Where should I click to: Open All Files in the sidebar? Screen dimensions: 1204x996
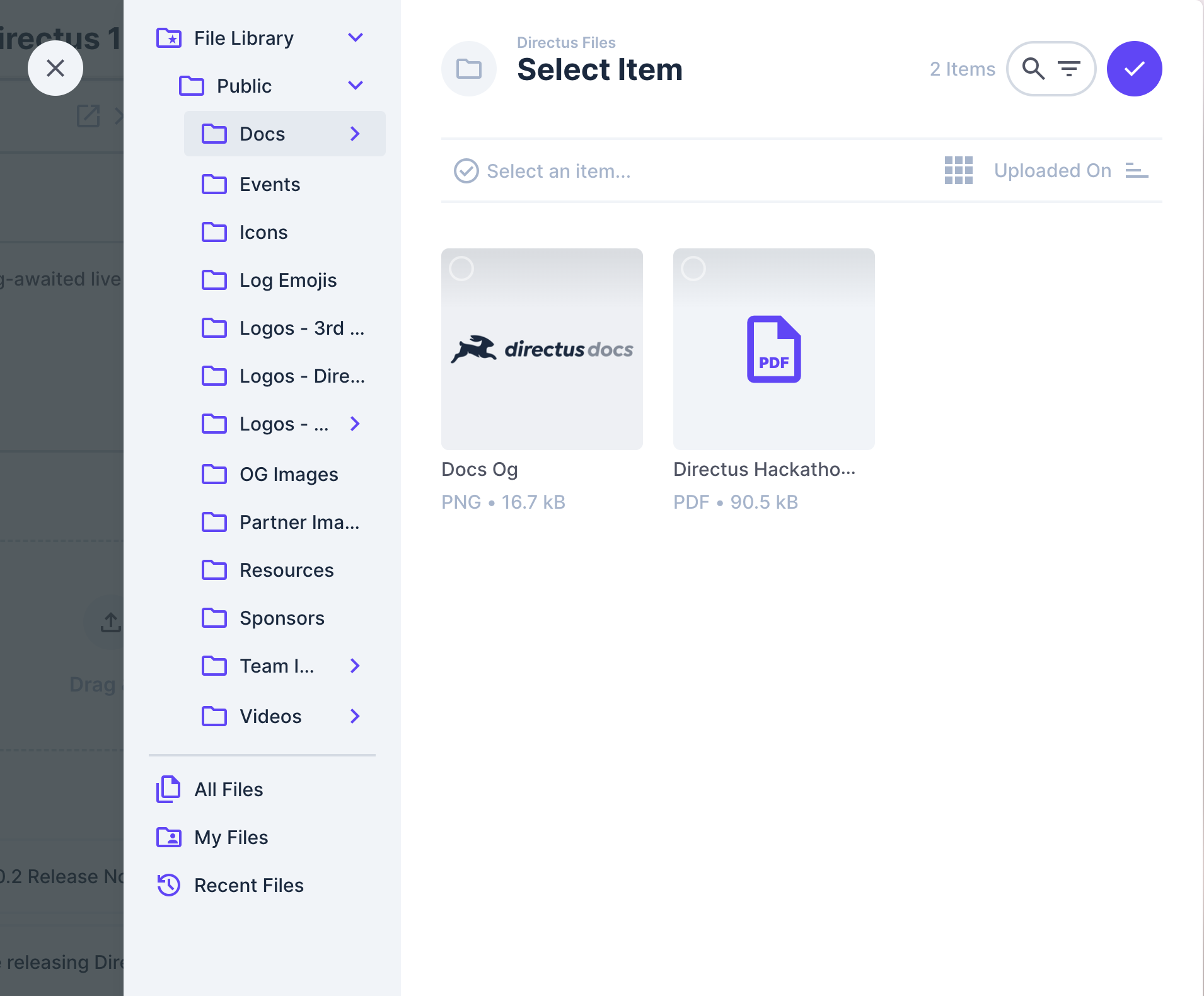tap(228, 789)
